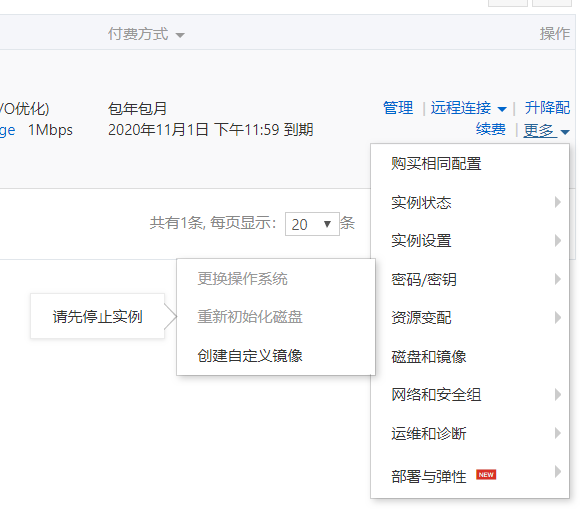Click the 请先停止实例 tooltip
The height and width of the screenshot is (527, 581).
coord(97,316)
